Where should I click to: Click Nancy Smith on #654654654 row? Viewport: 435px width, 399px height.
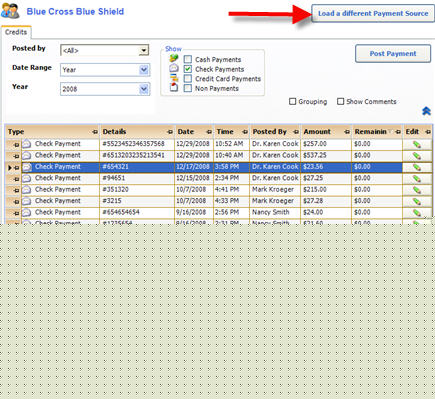[275, 212]
